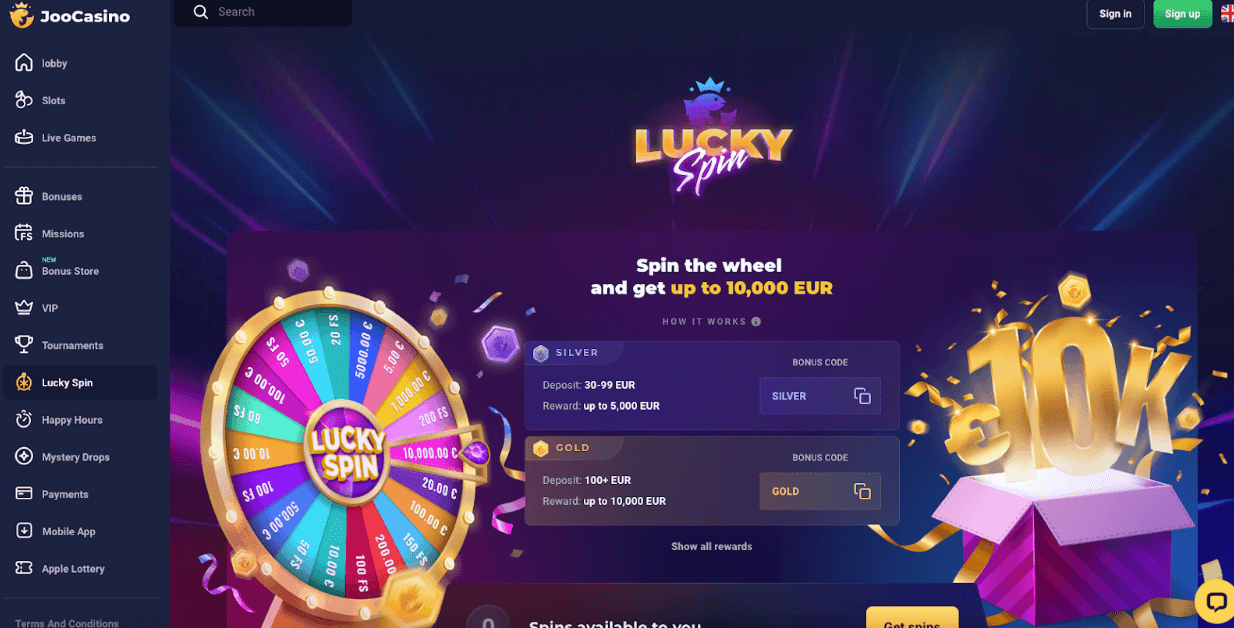Click the Sign in button
1234x628 pixels.
1115,14
